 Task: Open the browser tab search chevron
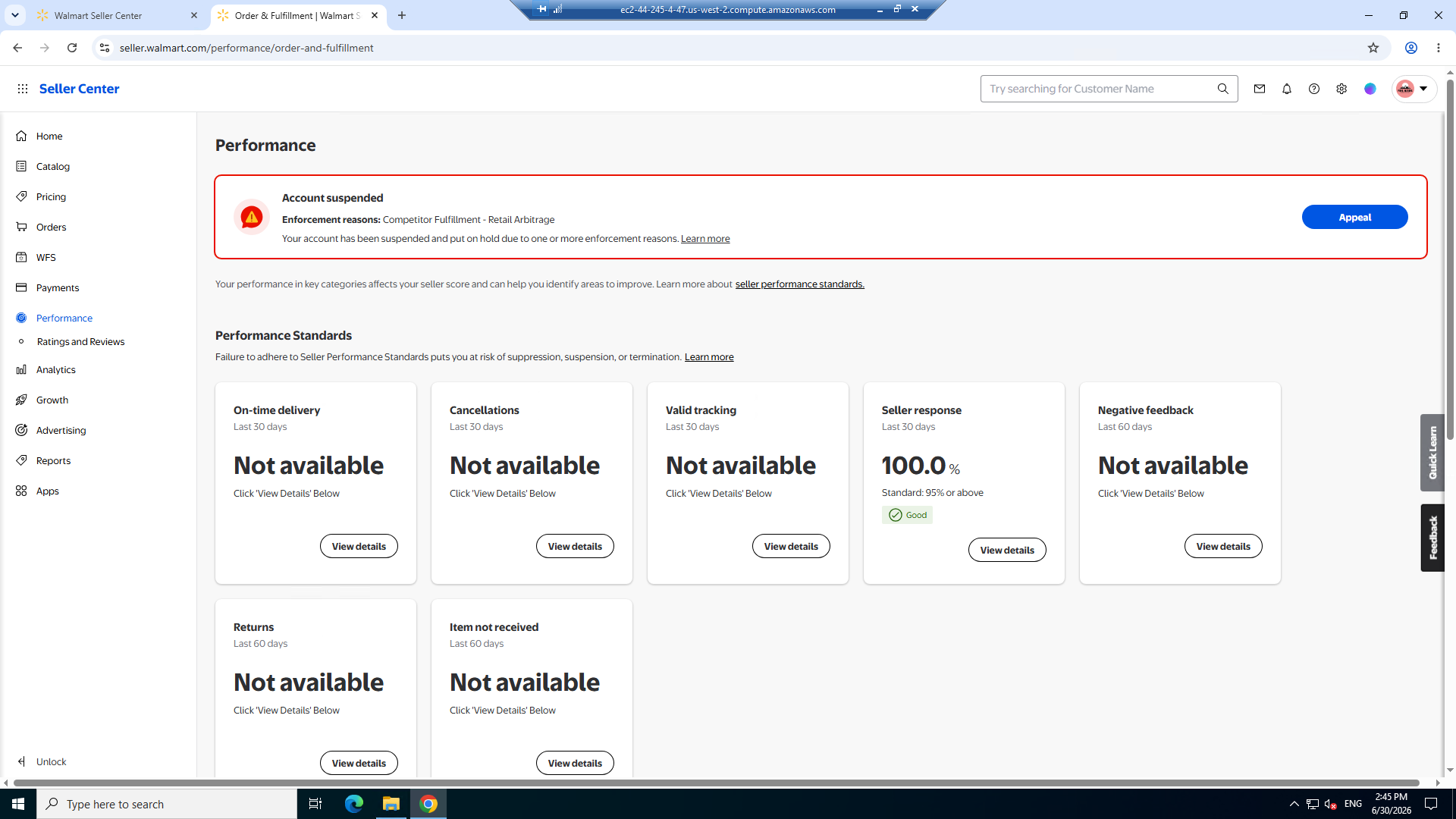(15, 15)
